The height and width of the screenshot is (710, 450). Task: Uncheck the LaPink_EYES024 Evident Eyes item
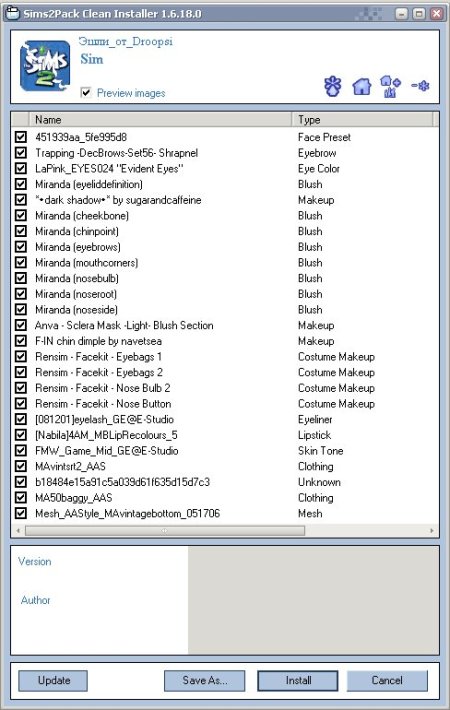21,168
